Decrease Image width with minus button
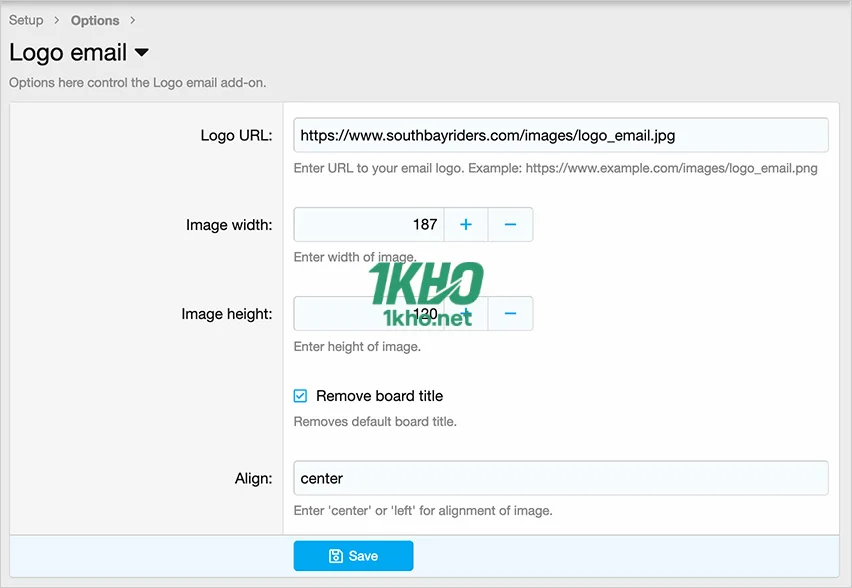Screen dimensions: 852x588 tap(510, 225)
